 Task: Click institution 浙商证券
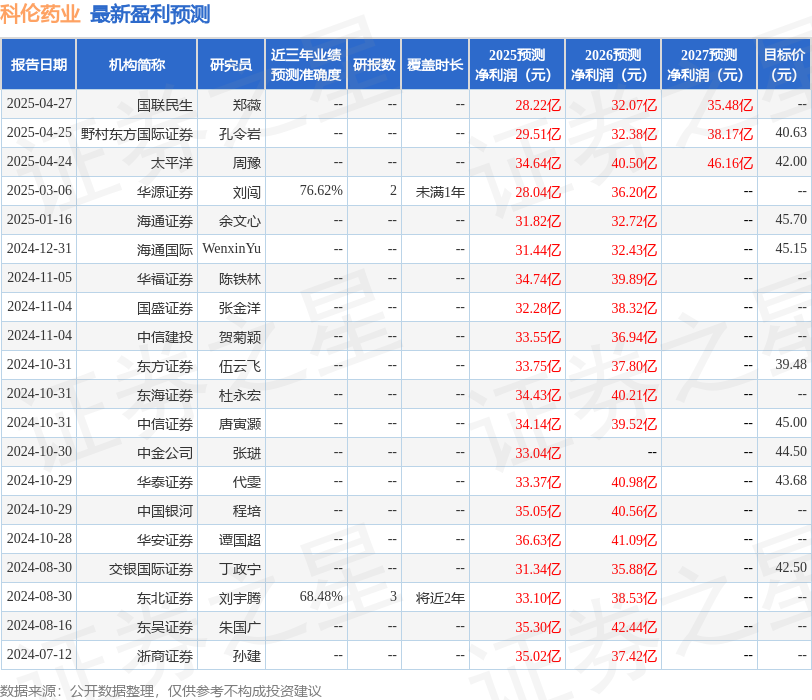click(165, 656)
